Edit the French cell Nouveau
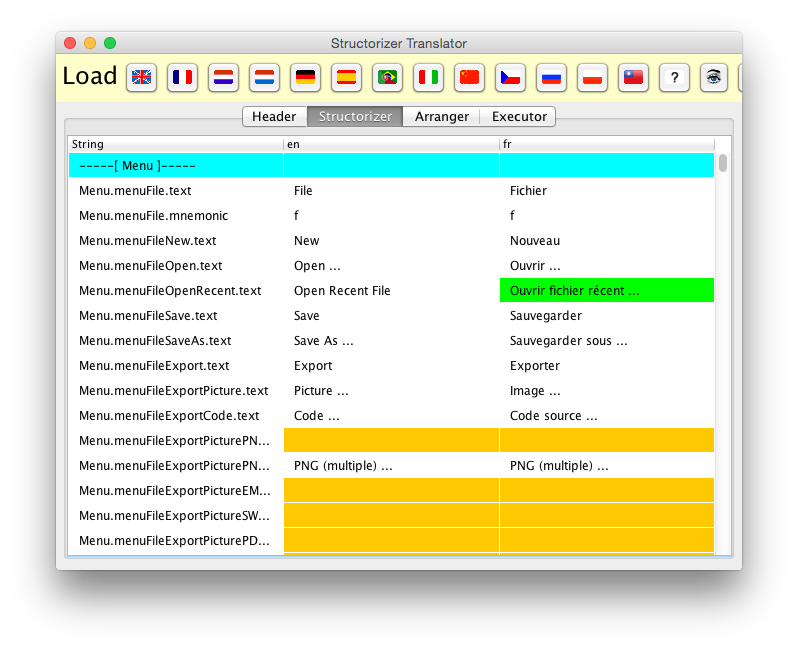 607,241
